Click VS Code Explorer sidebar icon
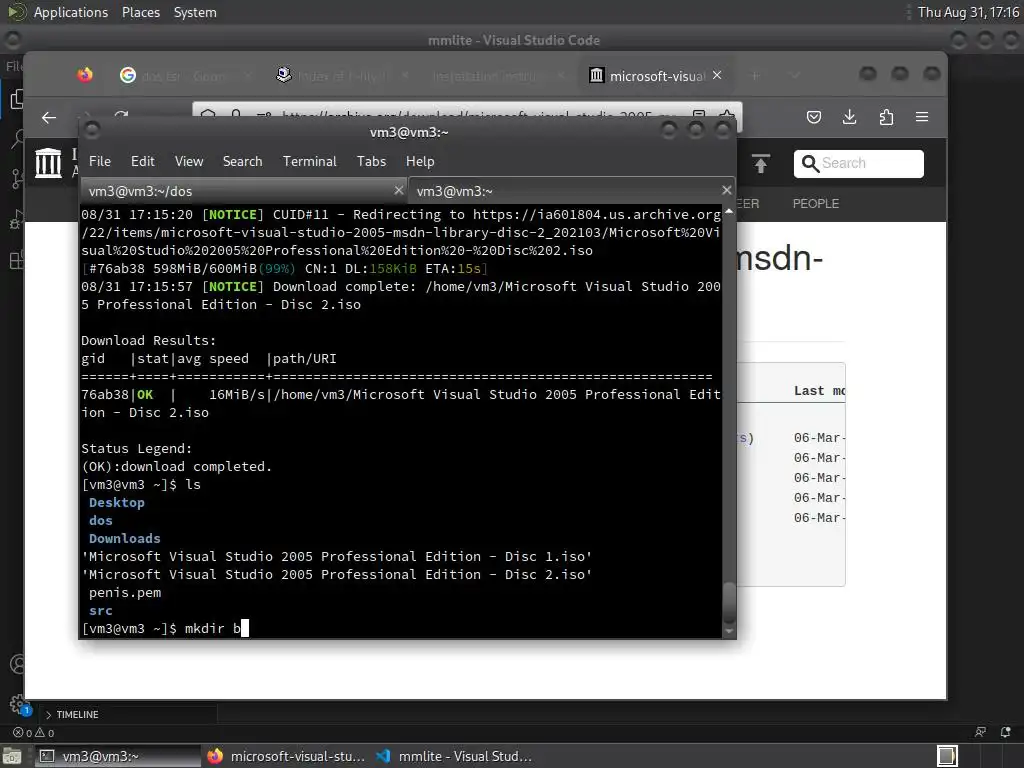The width and height of the screenshot is (1024, 768). [16, 100]
